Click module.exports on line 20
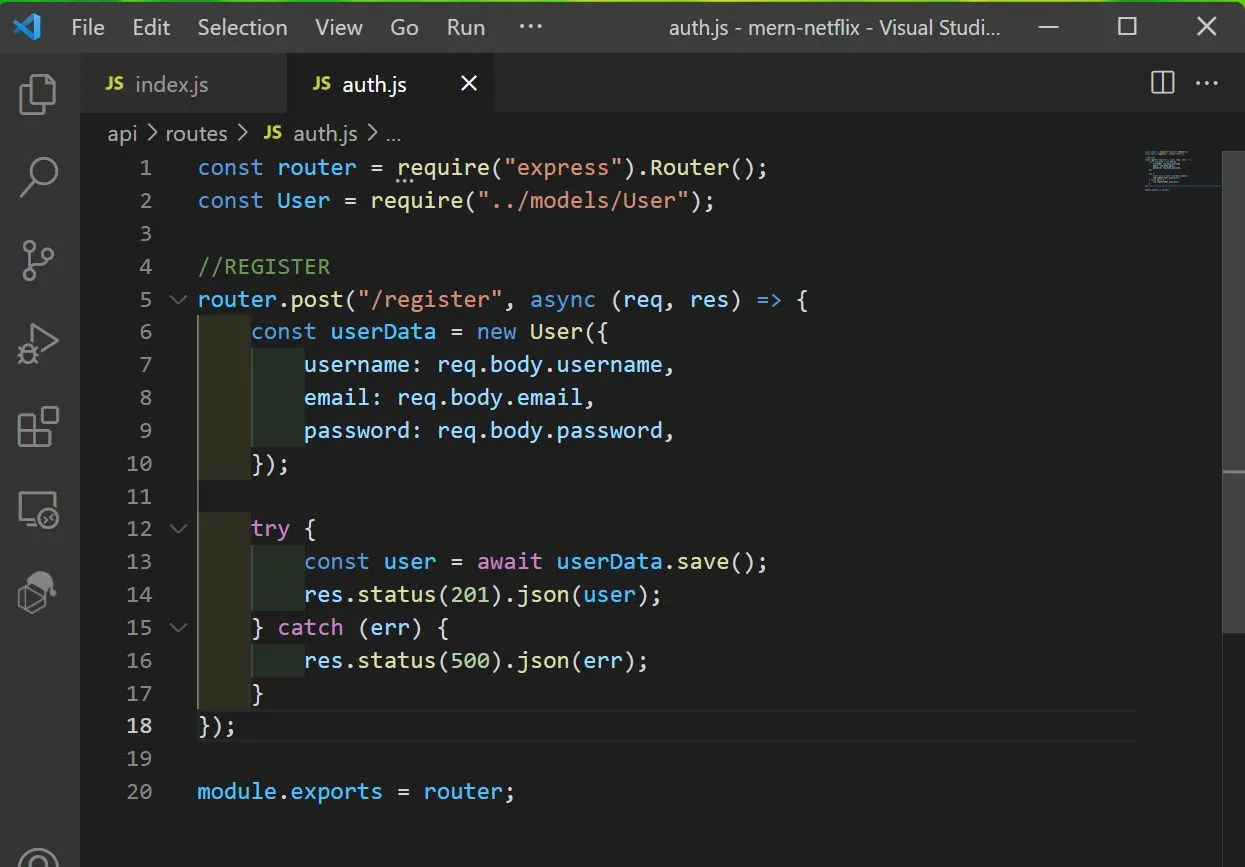1245x867 pixels. click(290, 792)
